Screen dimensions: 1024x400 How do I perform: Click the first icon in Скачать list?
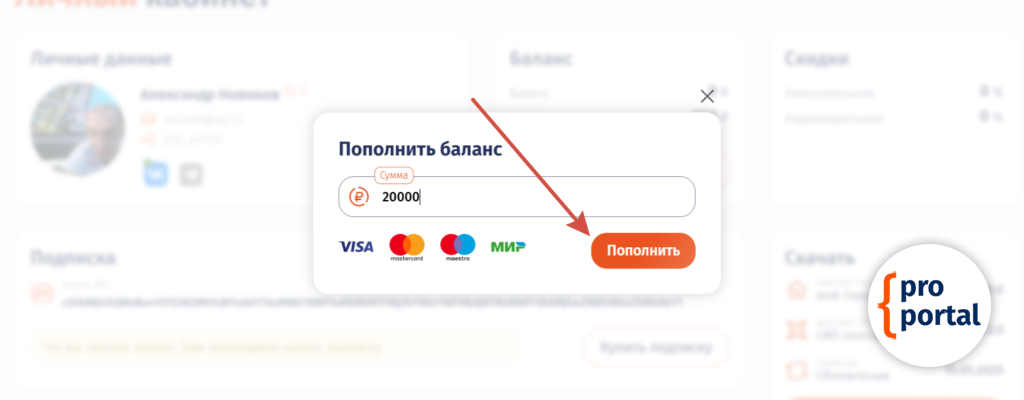797,289
